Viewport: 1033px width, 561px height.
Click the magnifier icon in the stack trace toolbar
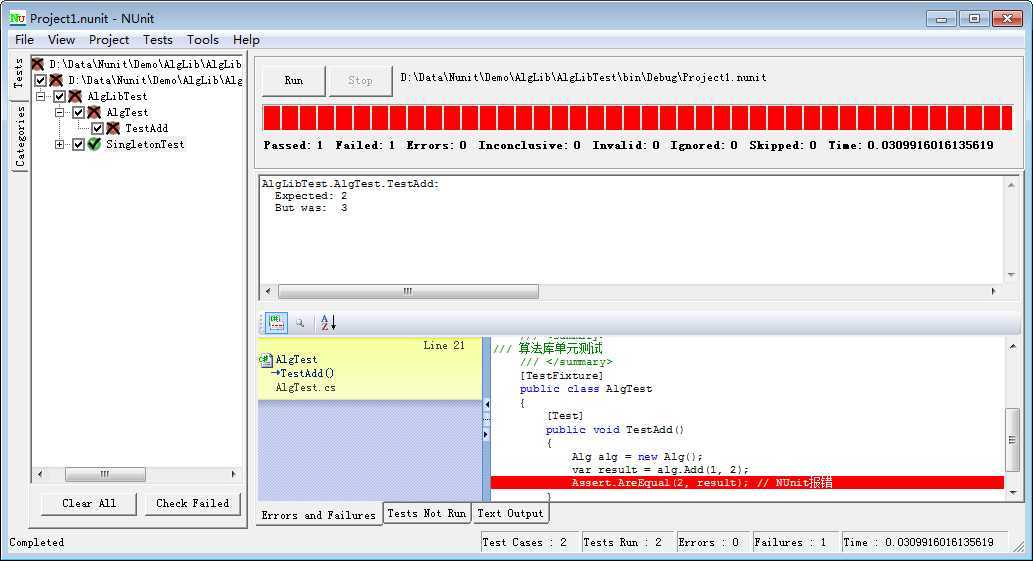300,323
